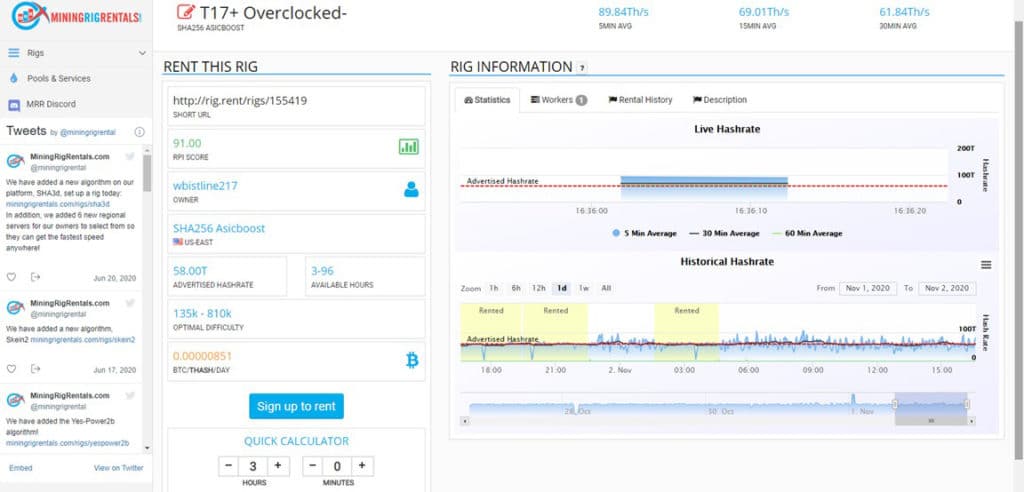Screen dimensions: 1024x492
Task: Click the MiningRigRentals logo
Action: pyautogui.click(x=77, y=17)
